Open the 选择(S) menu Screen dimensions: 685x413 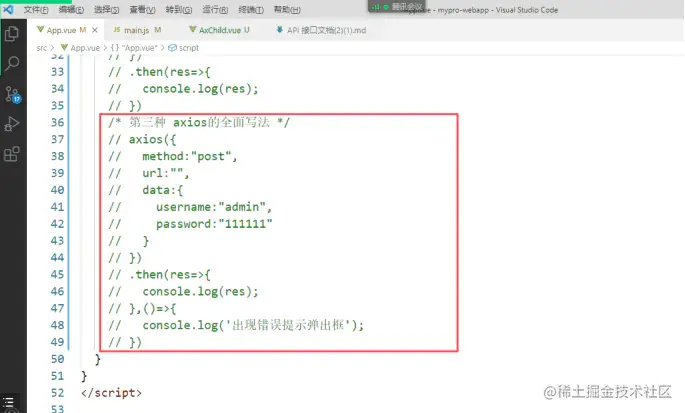tap(106, 10)
